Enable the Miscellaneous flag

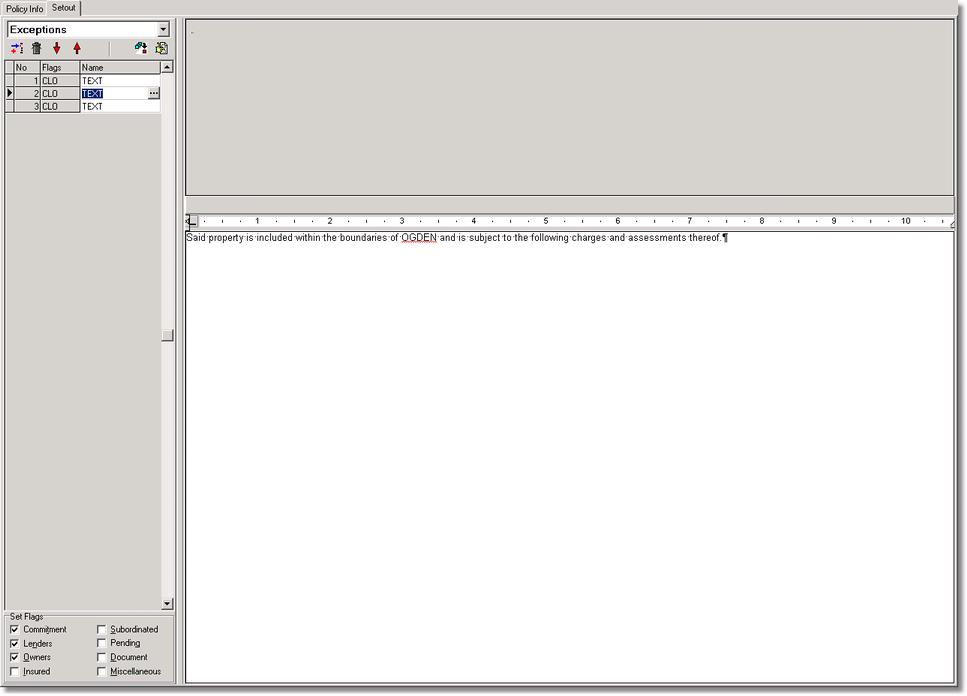point(101,671)
